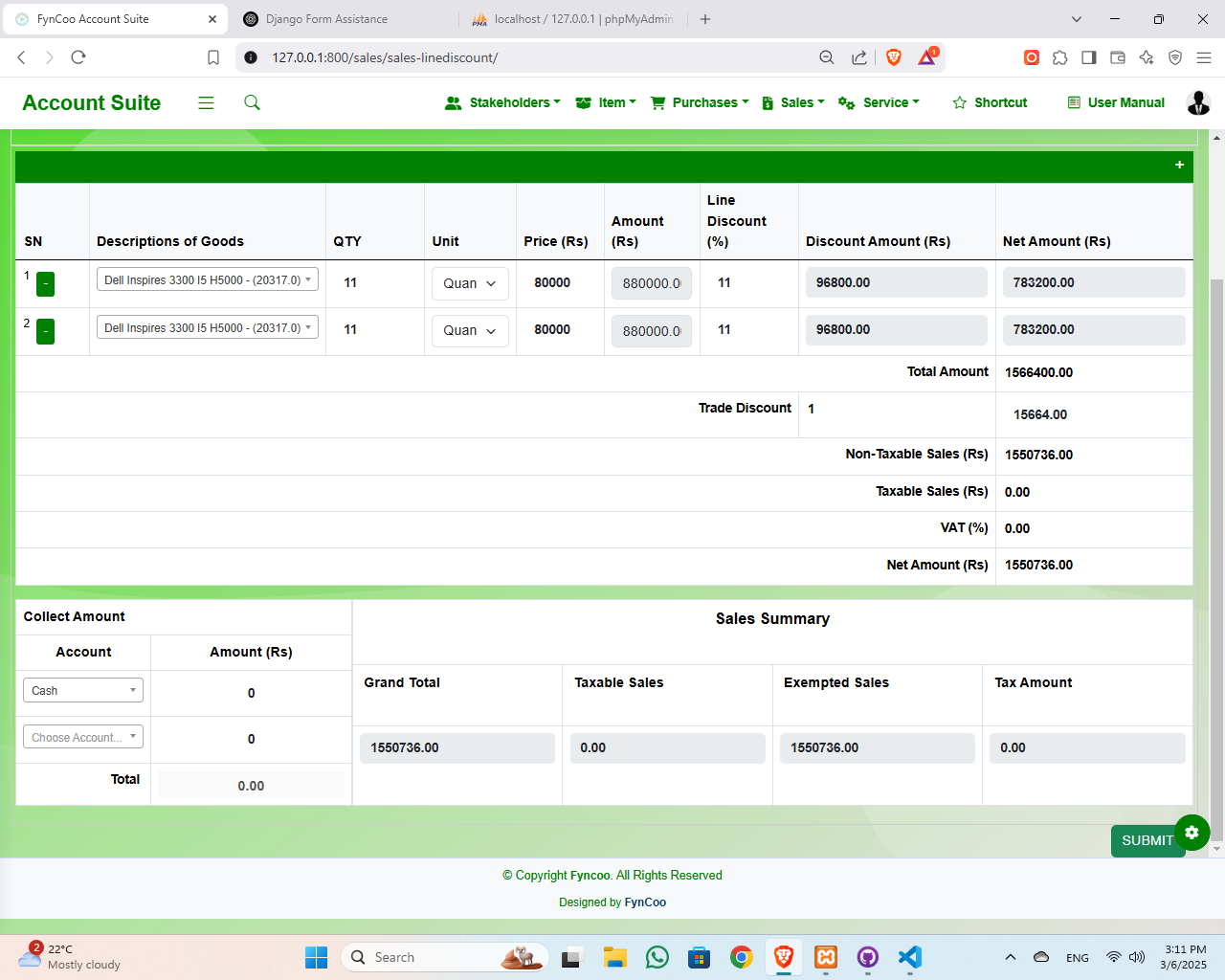This screenshot has height=980, width=1225.
Task: Open the weather widget showing 22°C
Action: 72,957
